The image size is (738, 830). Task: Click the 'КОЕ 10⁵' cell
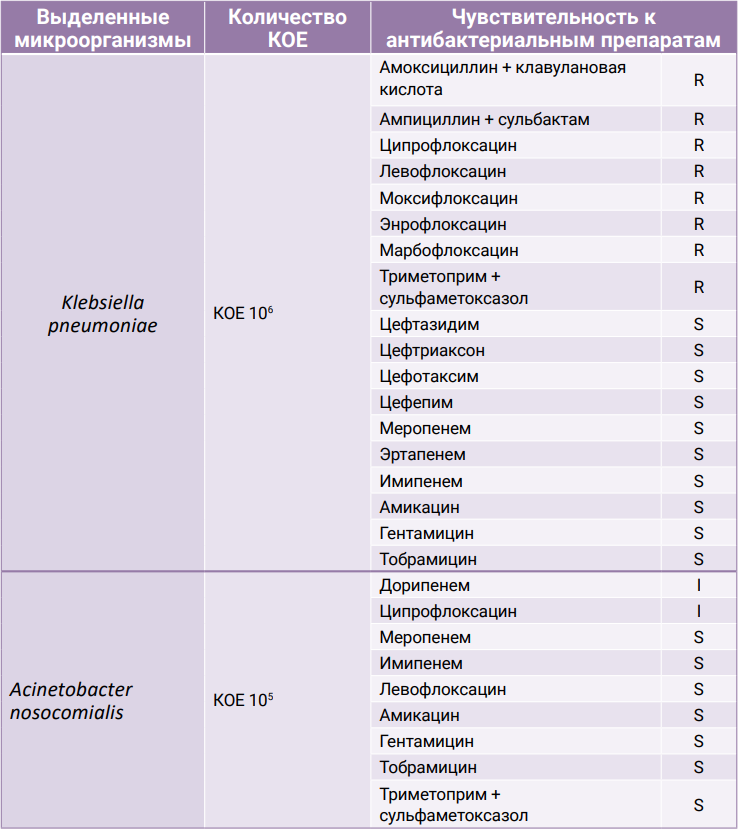coord(243,700)
